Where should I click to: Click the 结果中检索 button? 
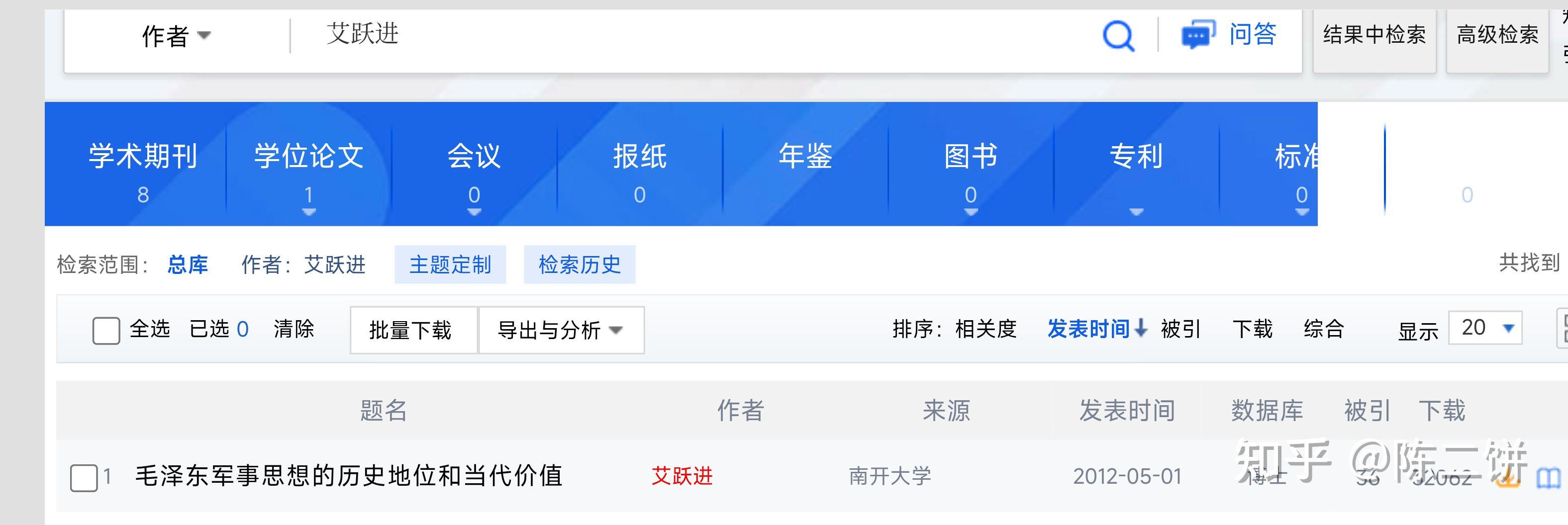pyautogui.click(x=1374, y=35)
